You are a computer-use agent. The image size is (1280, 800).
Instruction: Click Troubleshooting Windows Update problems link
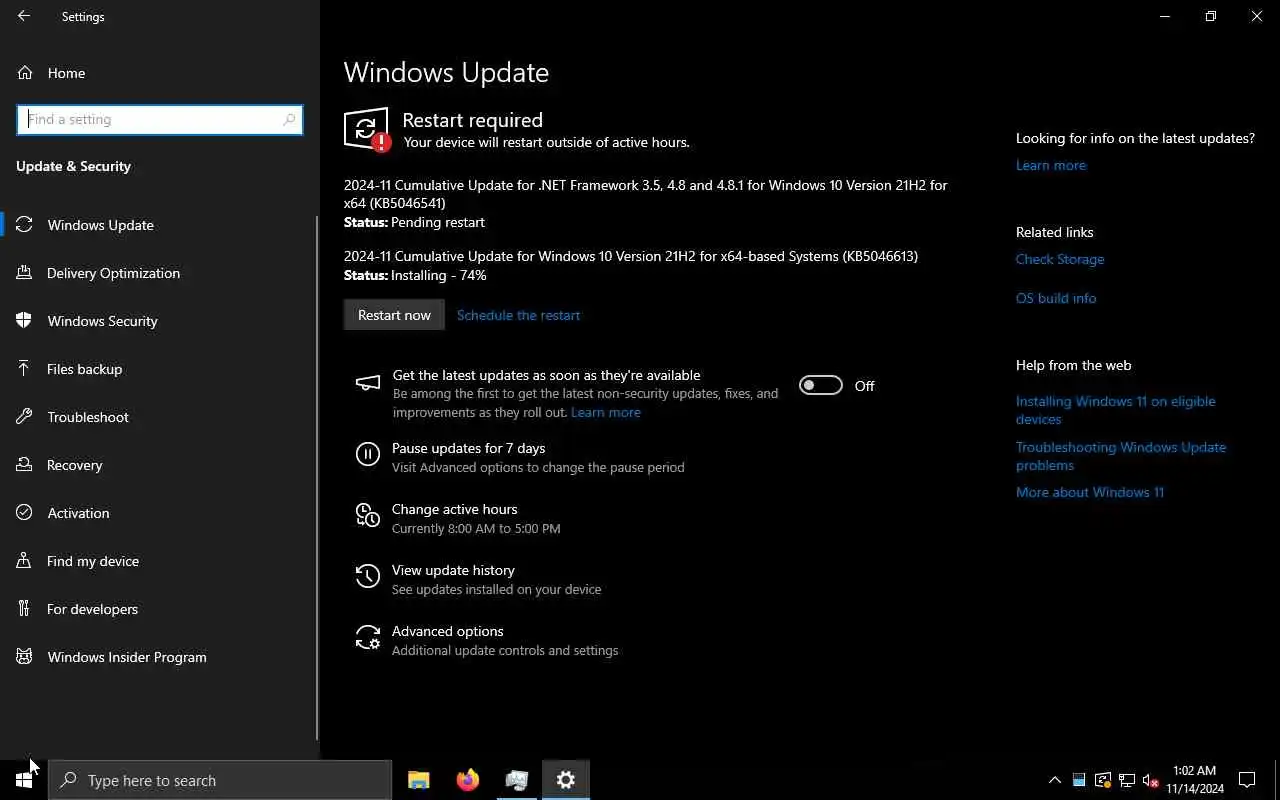(1121, 456)
